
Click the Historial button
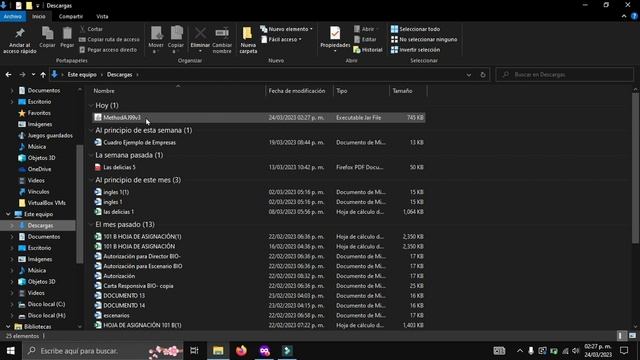point(368,50)
